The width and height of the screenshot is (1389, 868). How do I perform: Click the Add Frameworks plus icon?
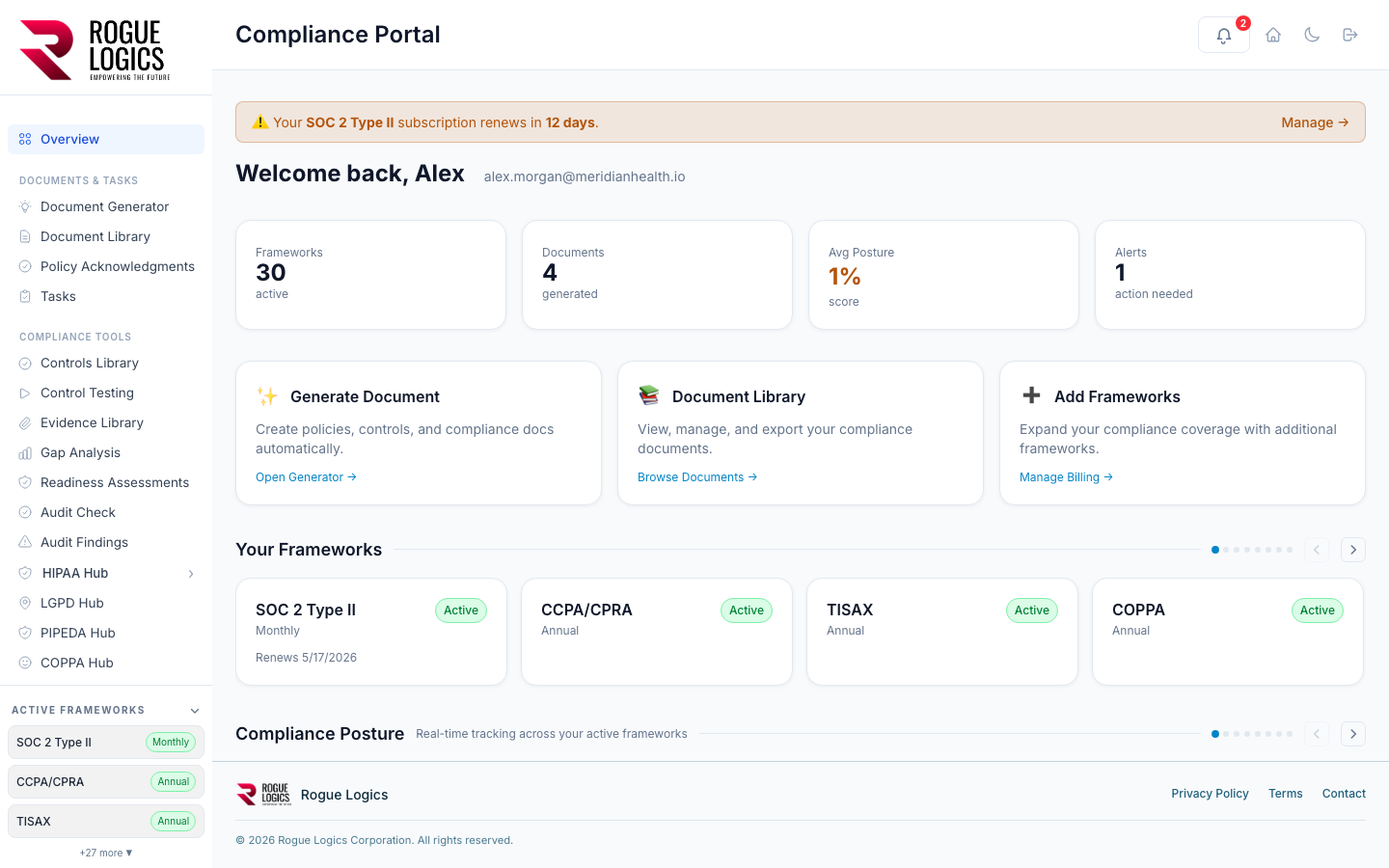[1031, 395]
